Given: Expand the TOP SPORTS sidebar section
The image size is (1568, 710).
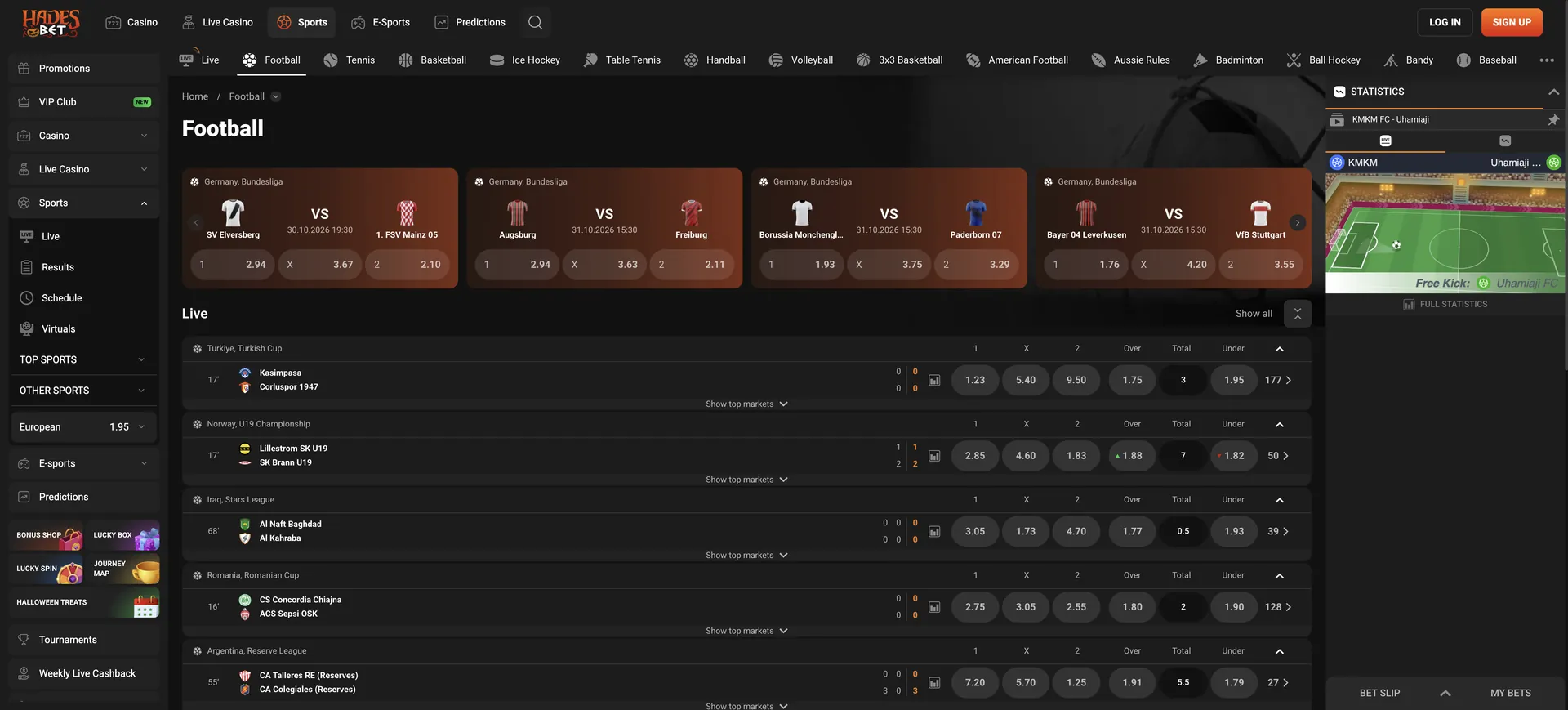Looking at the screenshot, I should (x=84, y=359).
